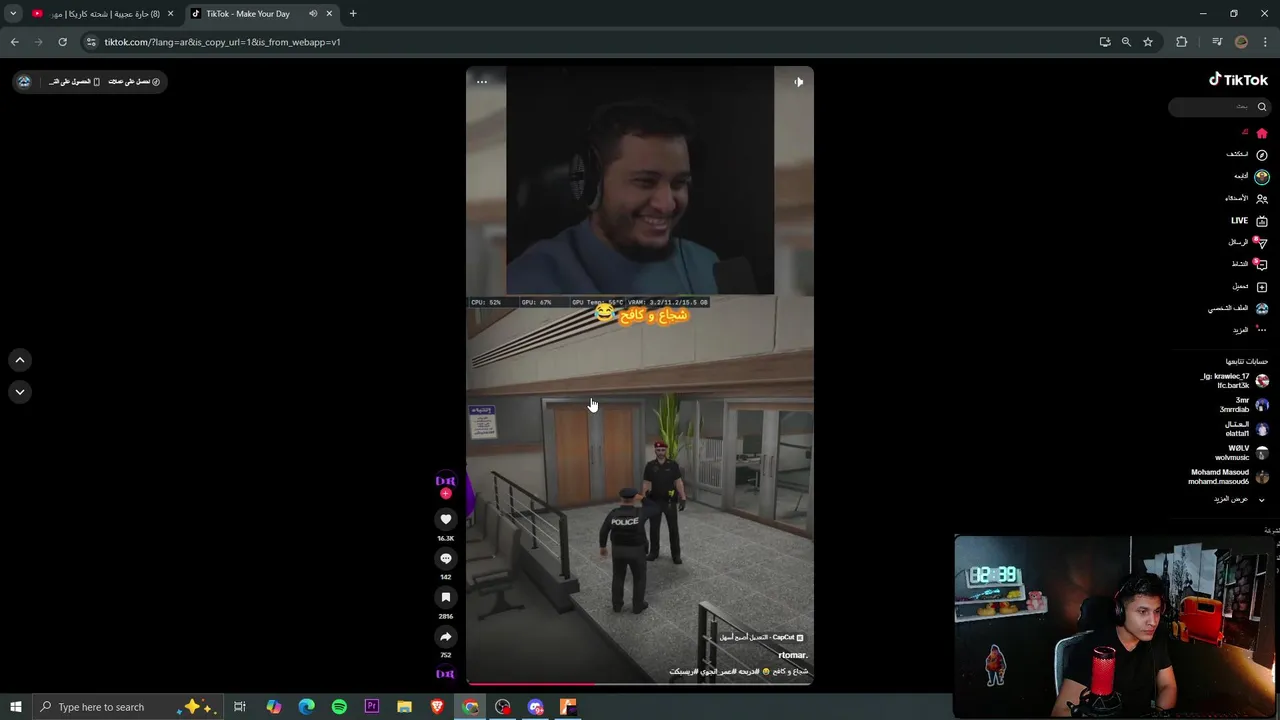
Task: Open the Chrome profile avatar
Action: [x=1242, y=42]
